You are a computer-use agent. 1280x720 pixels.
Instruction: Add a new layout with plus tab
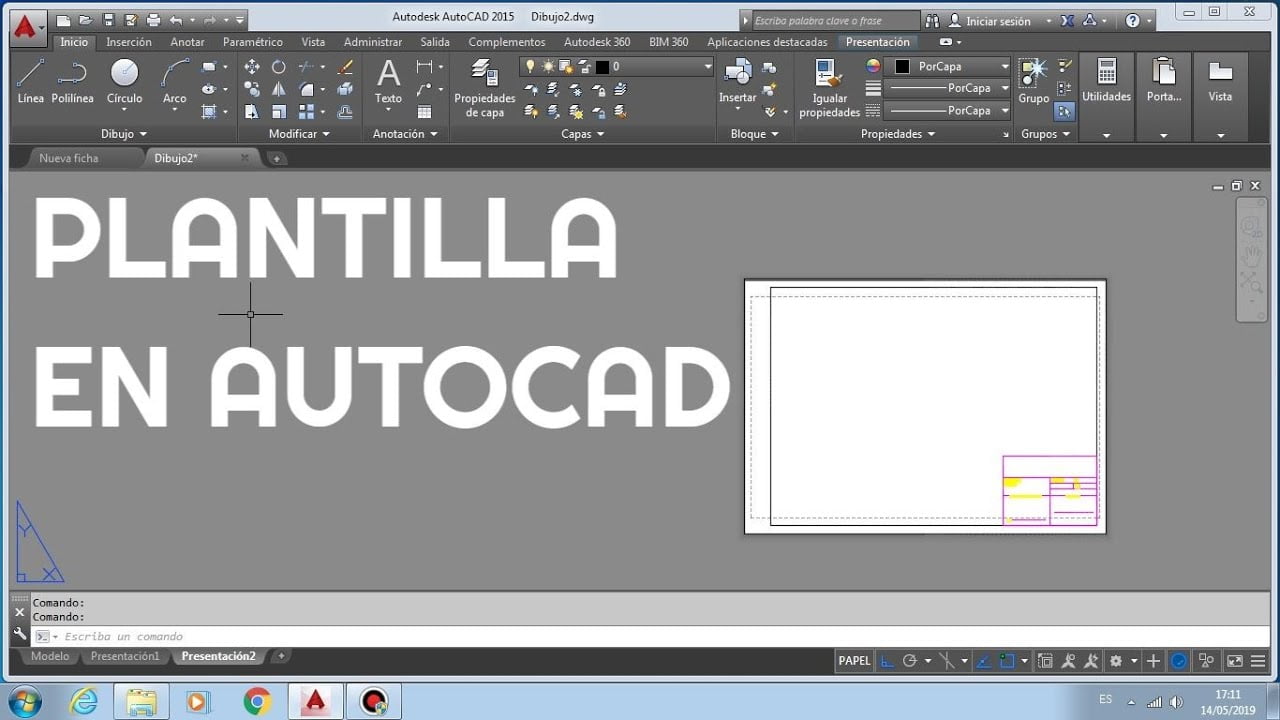point(281,656)
